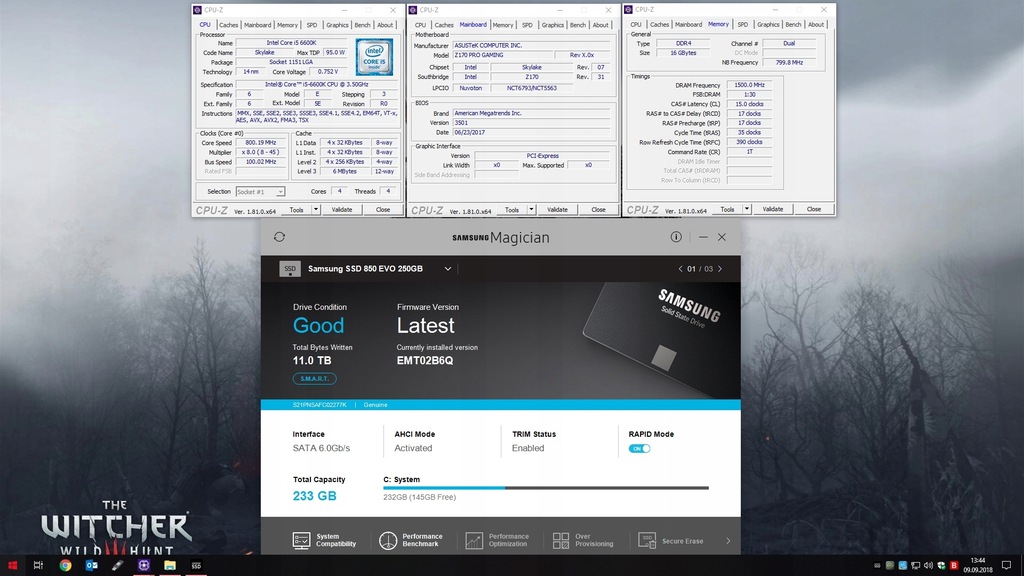
Task: Click the volume icon in system tray
Action: pos(928,566)
